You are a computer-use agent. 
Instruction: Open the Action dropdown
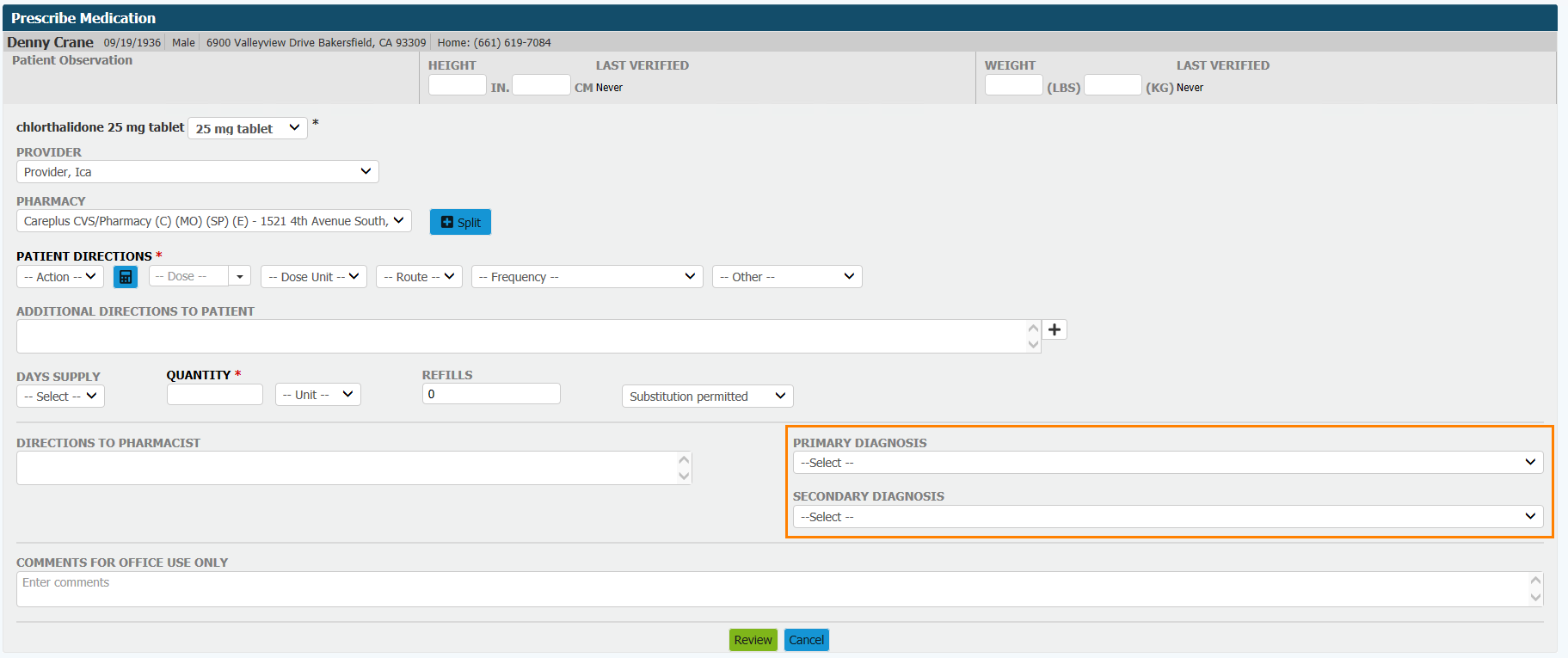pyautogui.click(x=59, y=277)
